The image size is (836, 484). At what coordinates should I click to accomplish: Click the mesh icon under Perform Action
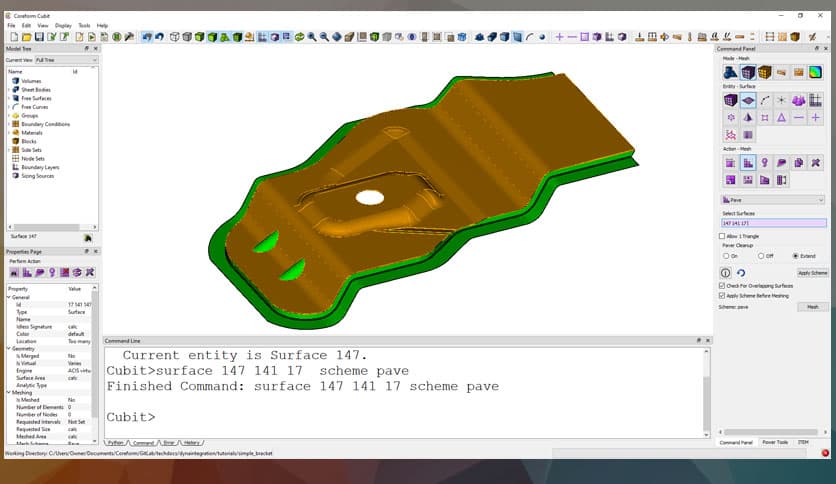pos(27,272)
